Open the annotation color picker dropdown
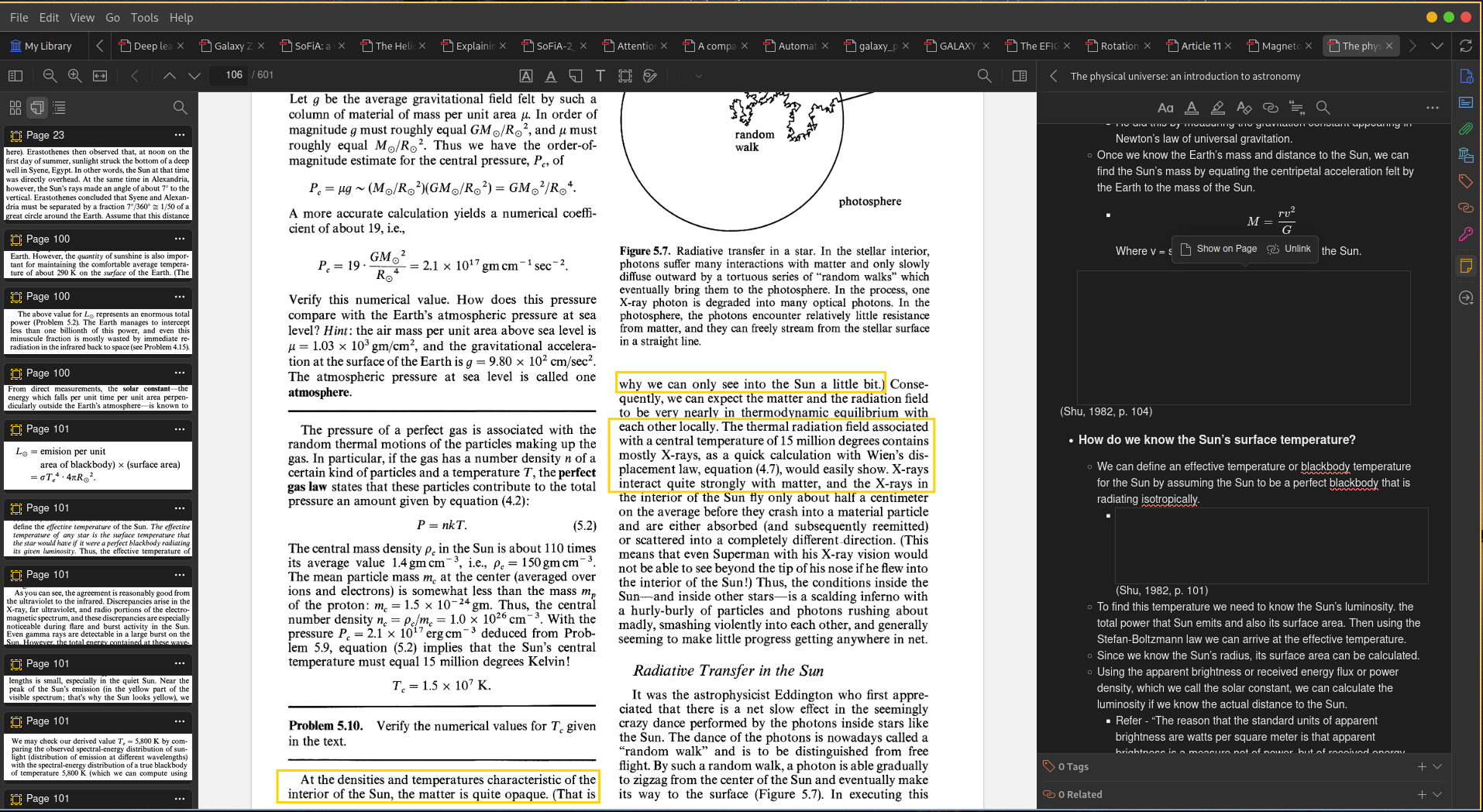This screenshot has height=812, width=1483. 690,76
